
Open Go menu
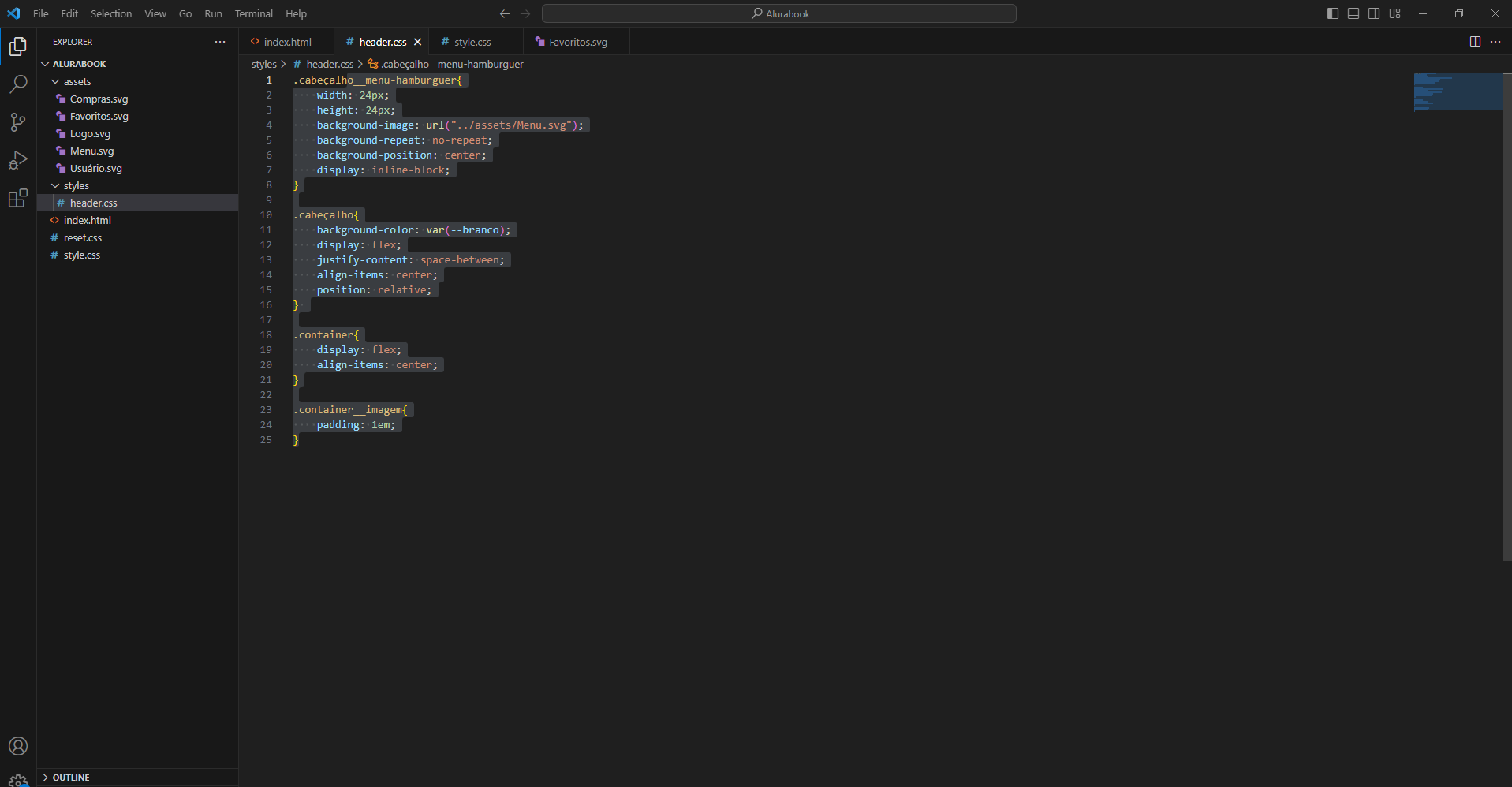[x=185, y=13]
